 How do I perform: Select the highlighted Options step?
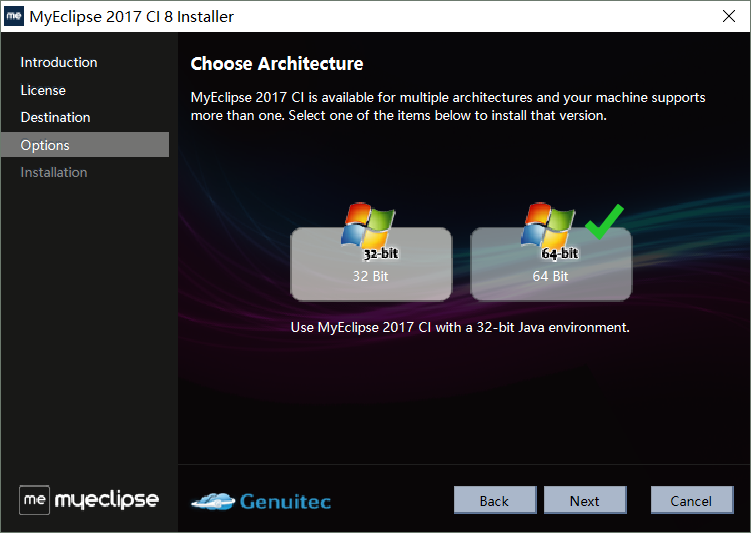[x=85, y=145]
